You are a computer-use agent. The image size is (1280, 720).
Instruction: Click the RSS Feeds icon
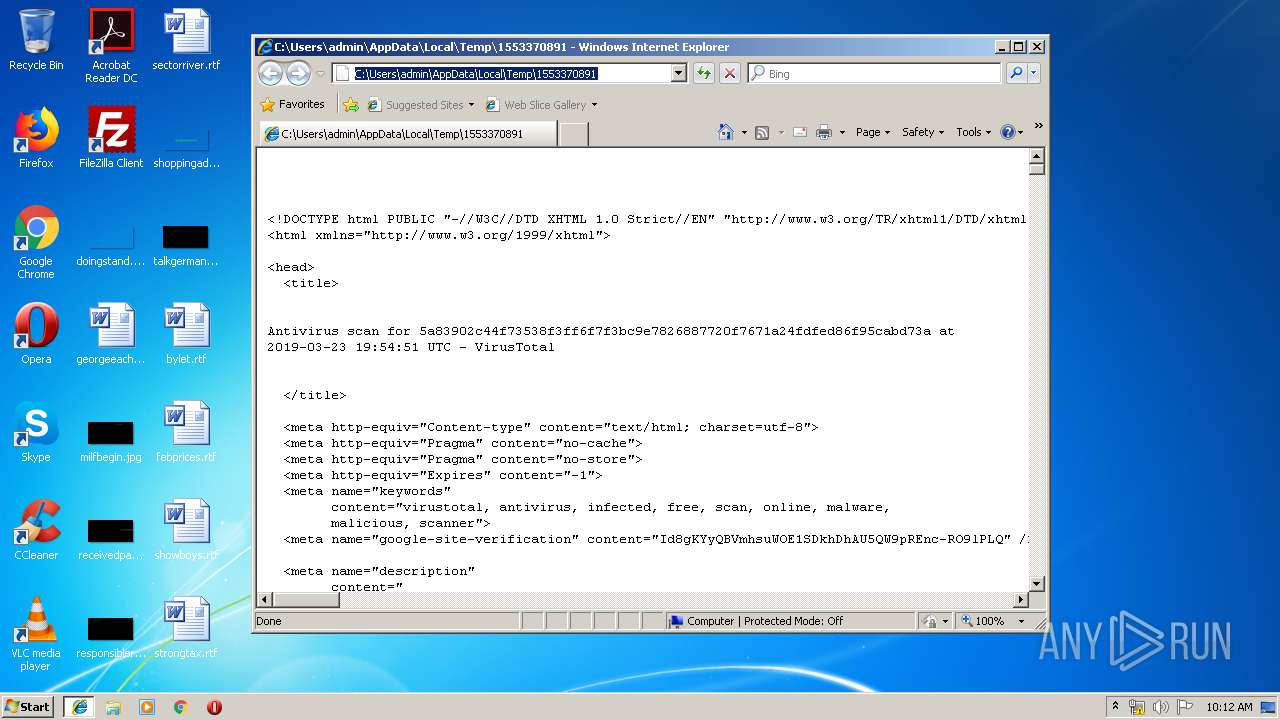click(x=762, y=132)
